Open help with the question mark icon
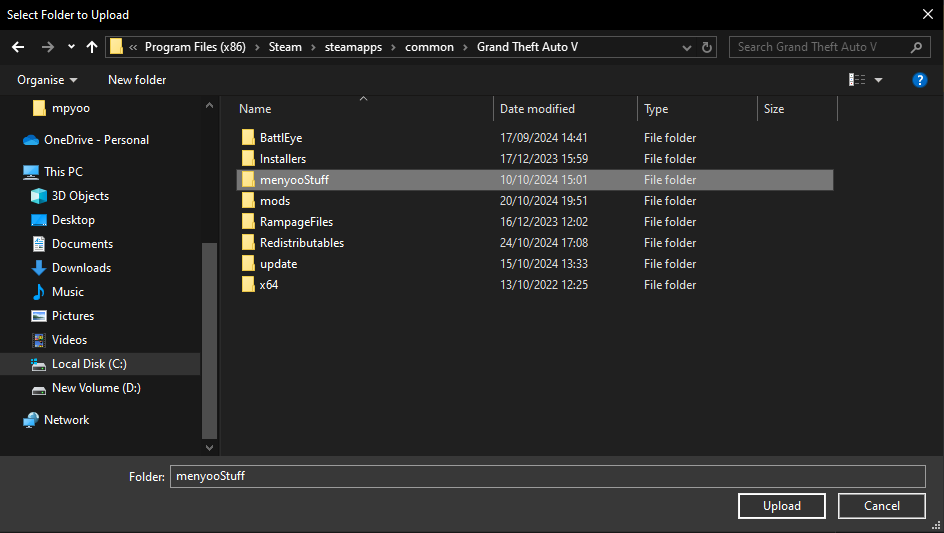The width and height of the screenshot is (944, 533). (919, 79)
